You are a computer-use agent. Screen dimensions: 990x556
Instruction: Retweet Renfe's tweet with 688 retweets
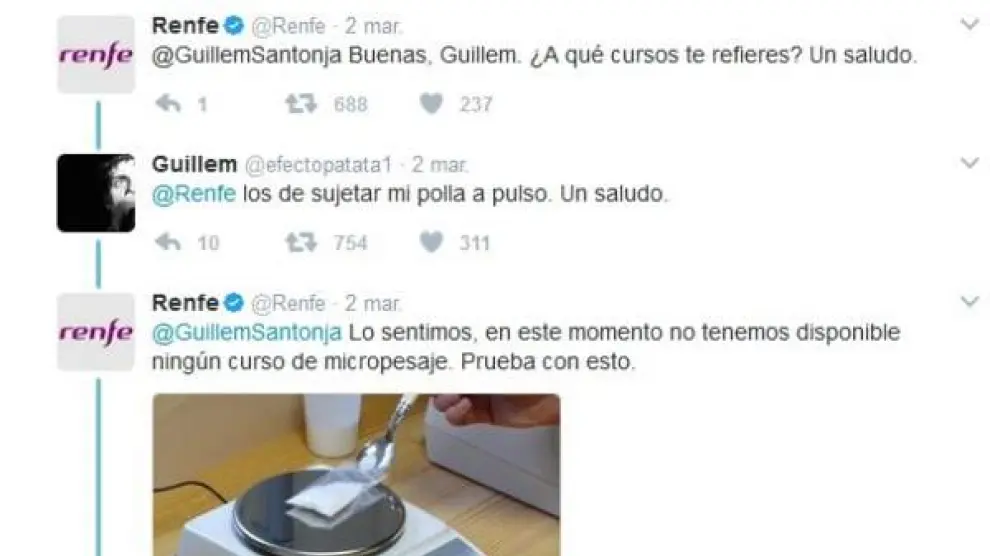pos(301,104)
